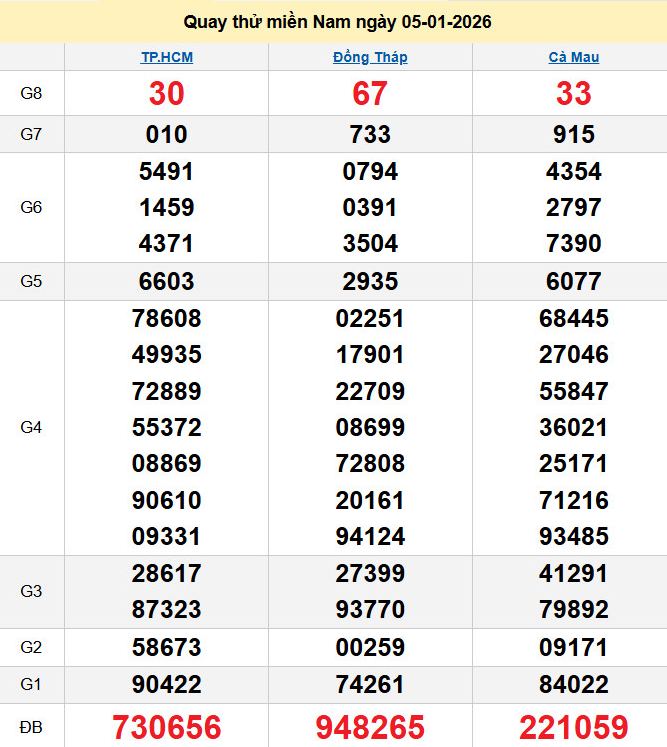Select the G4 prize row label
This screenshot has height=747, width=667.
click(x=31, y=427)
